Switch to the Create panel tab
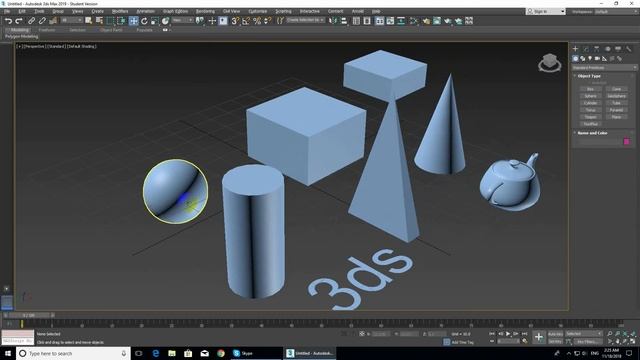The width and height of the screenshot is (640, 360). click(576, 49)
